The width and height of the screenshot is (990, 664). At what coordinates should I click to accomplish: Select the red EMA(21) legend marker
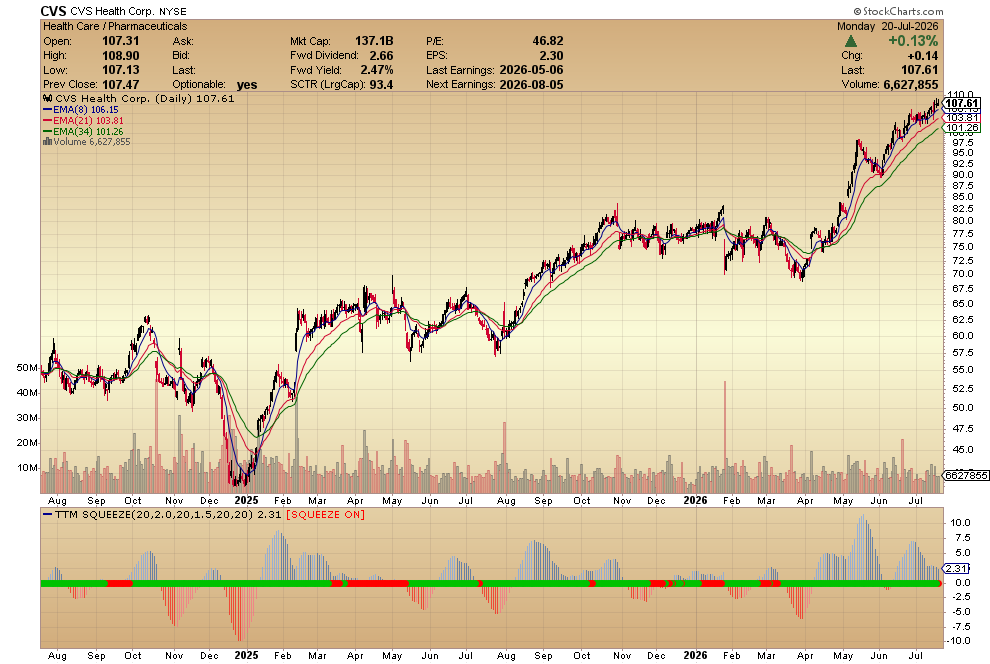47,121
